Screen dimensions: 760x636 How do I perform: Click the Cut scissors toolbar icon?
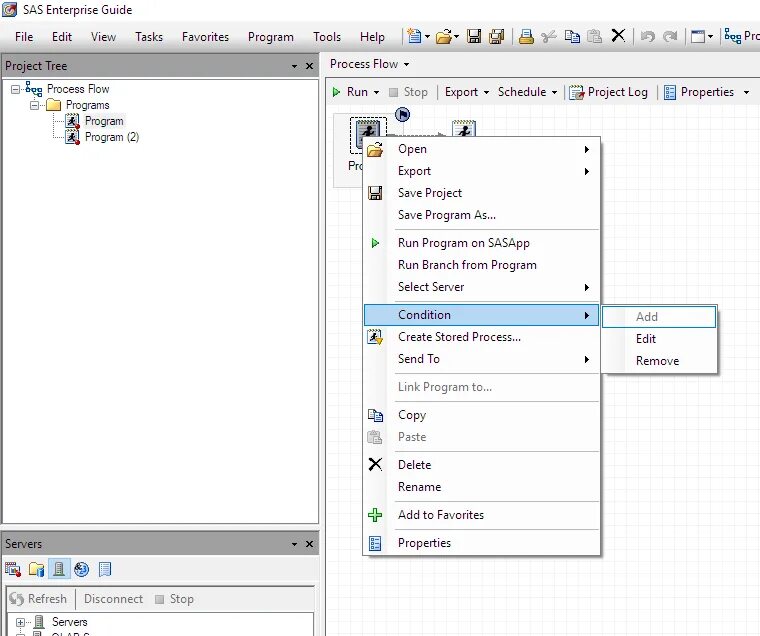pos(549,36)
